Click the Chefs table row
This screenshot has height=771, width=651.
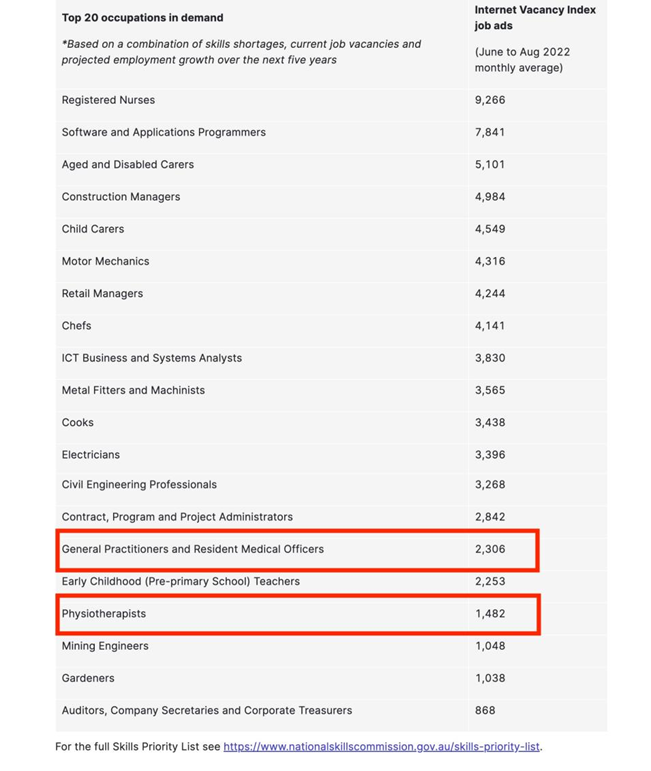pyautogui.click(x=331, y=326)
